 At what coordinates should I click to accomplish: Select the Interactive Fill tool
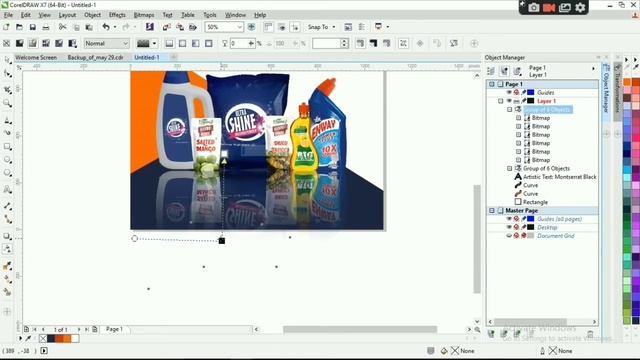(7, 279)
